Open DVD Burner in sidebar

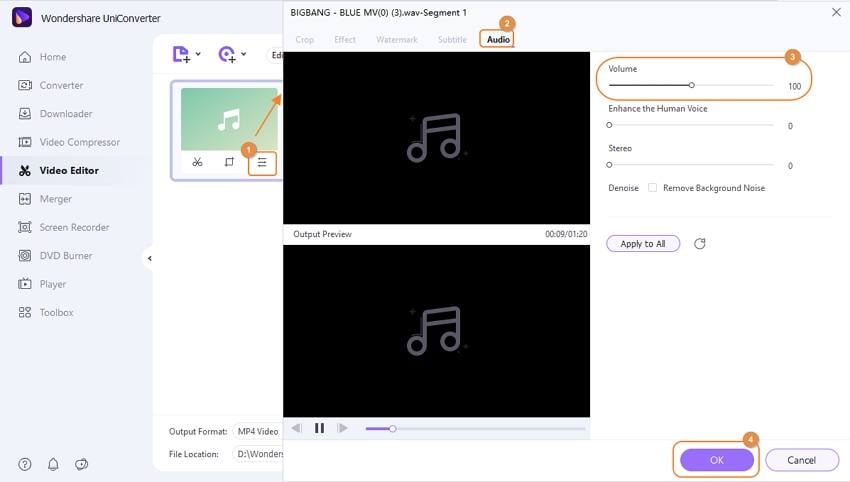click(x=55, y=255)
